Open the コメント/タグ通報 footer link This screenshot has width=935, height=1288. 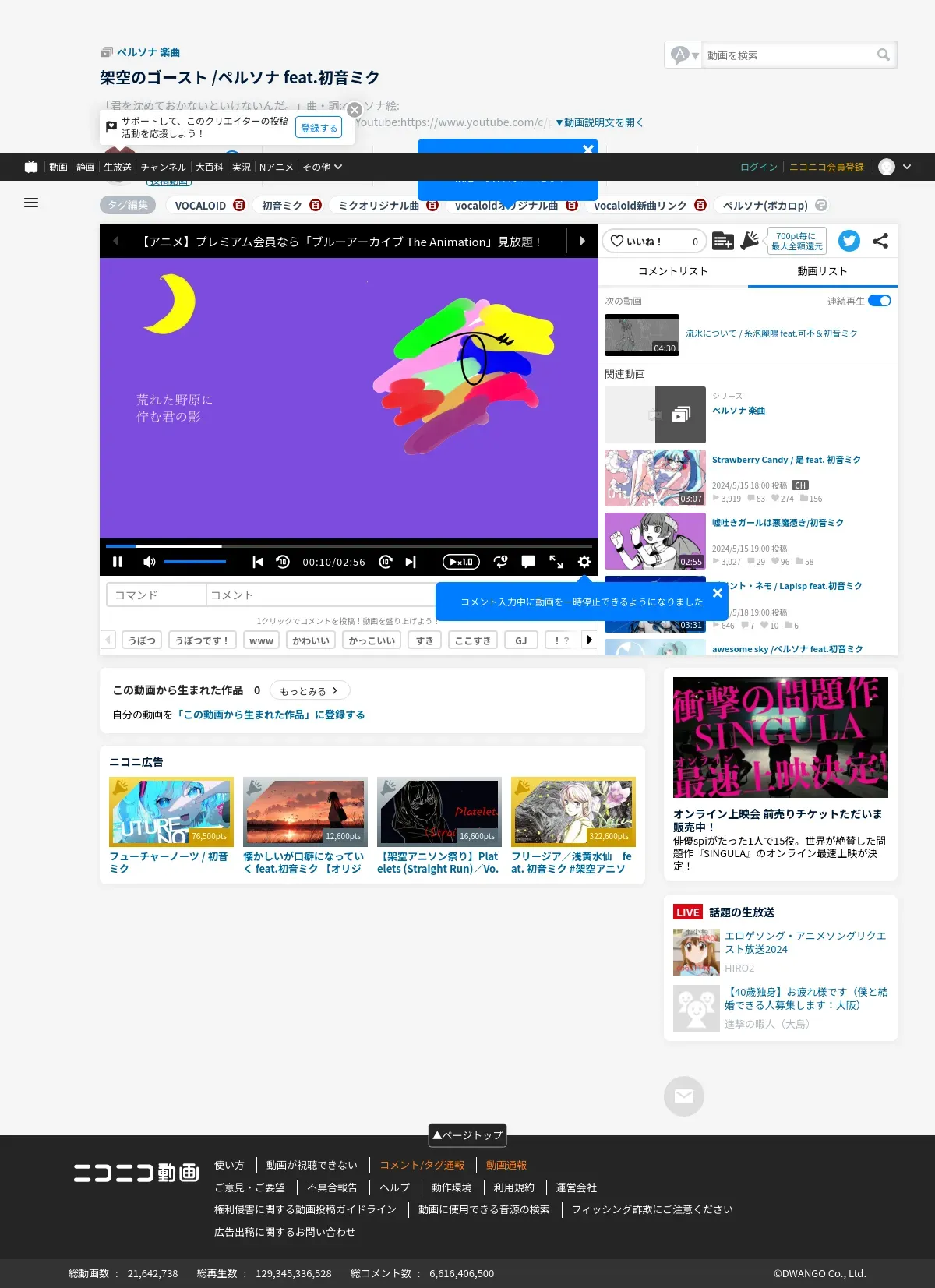click(x=422, y=1165)
